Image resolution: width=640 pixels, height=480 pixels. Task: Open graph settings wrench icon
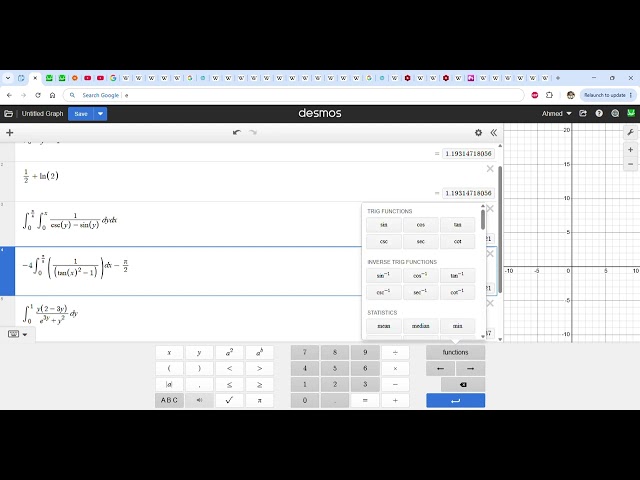coord(630,132)
